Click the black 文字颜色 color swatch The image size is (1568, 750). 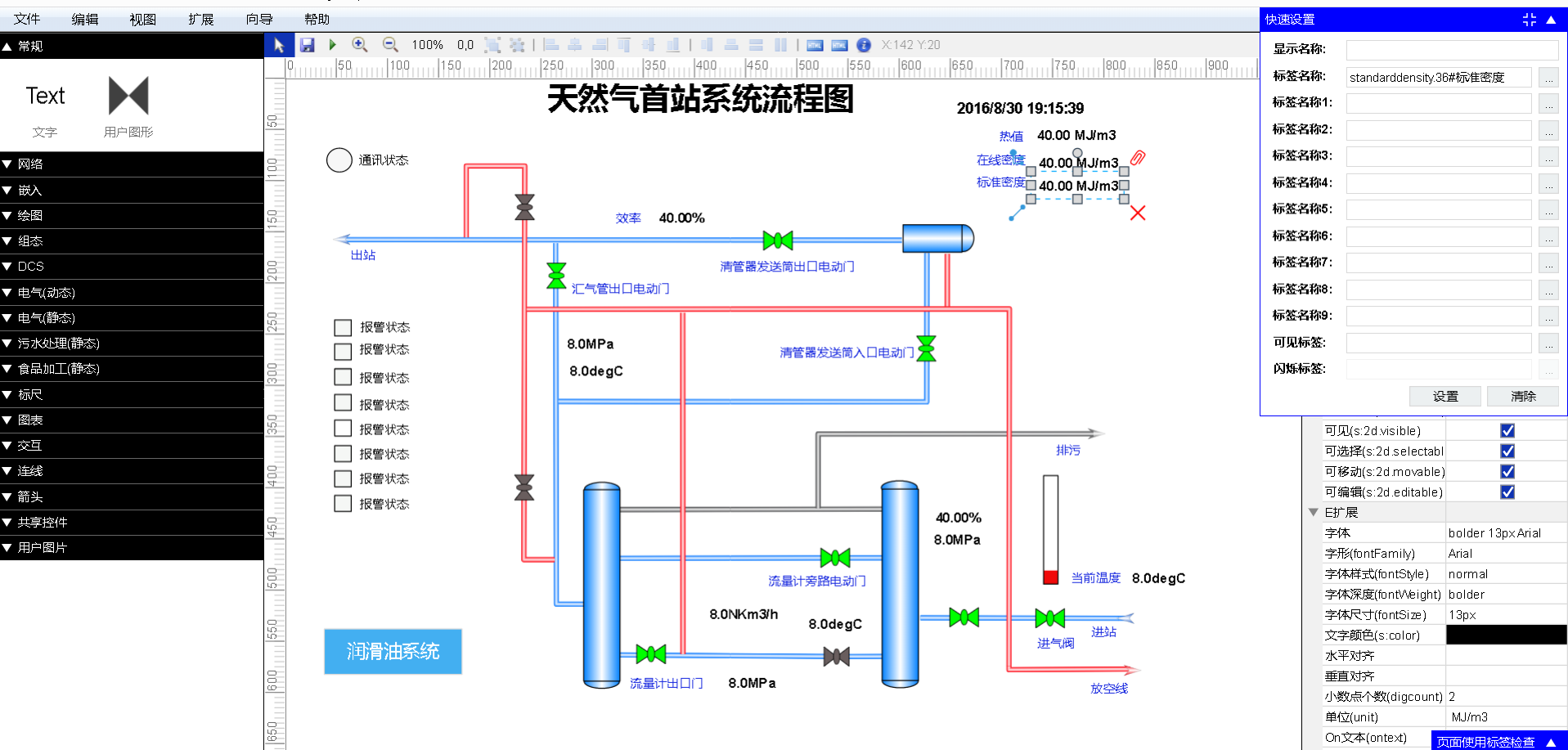[1507, 635]
